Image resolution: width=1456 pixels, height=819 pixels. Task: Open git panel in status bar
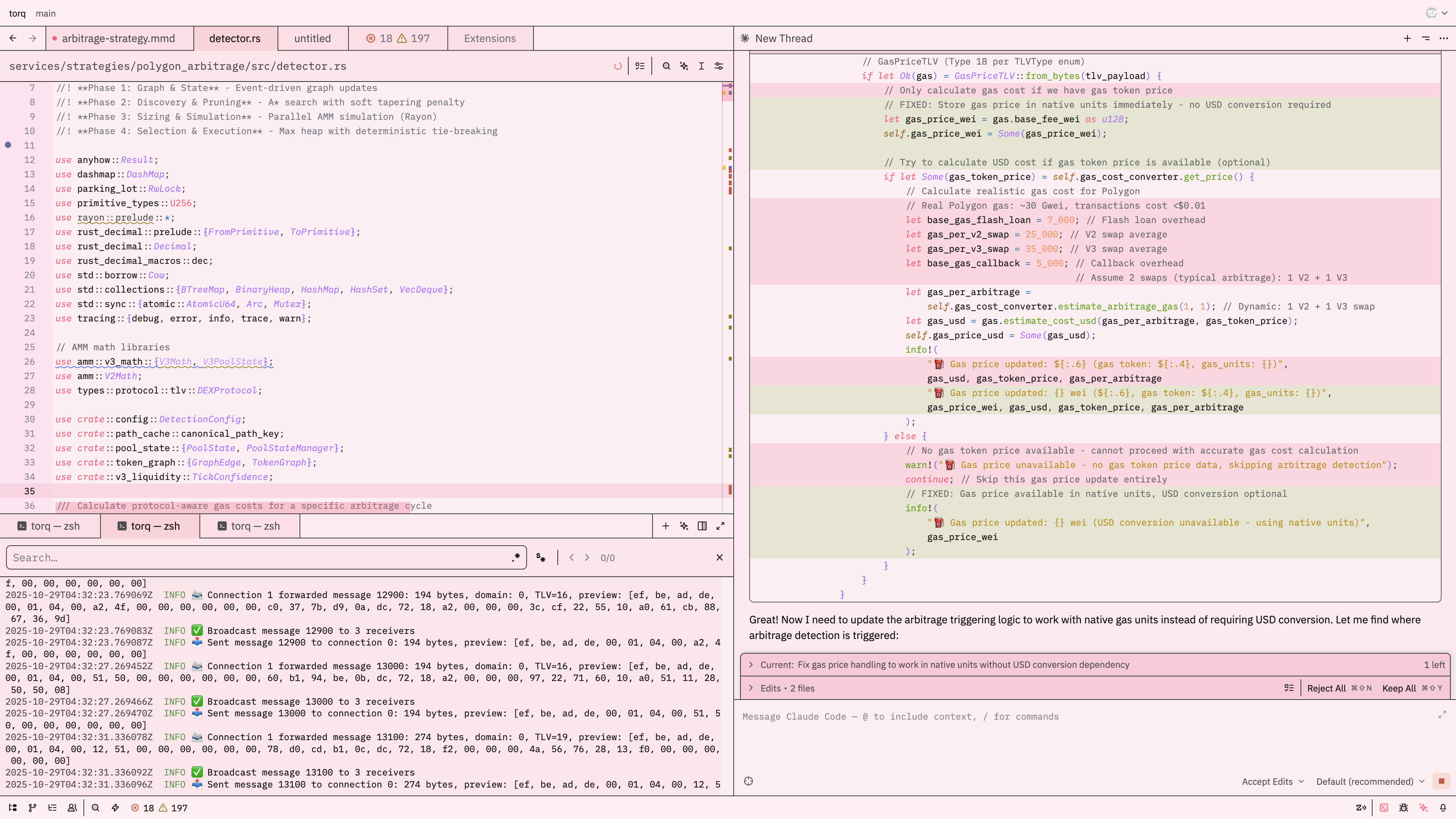(32, 808)
